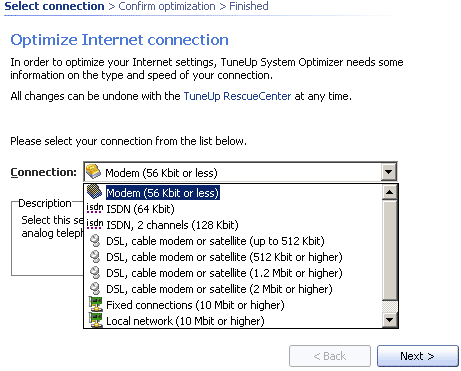Click the isdn icon beside ISDN (64 Kbit)
The height and width of the screenshot is (371, 461).
(x=94, y=208)
